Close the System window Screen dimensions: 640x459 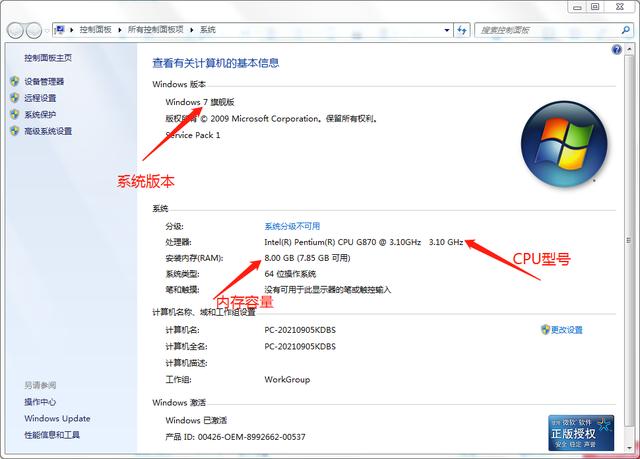pos(620,7)
